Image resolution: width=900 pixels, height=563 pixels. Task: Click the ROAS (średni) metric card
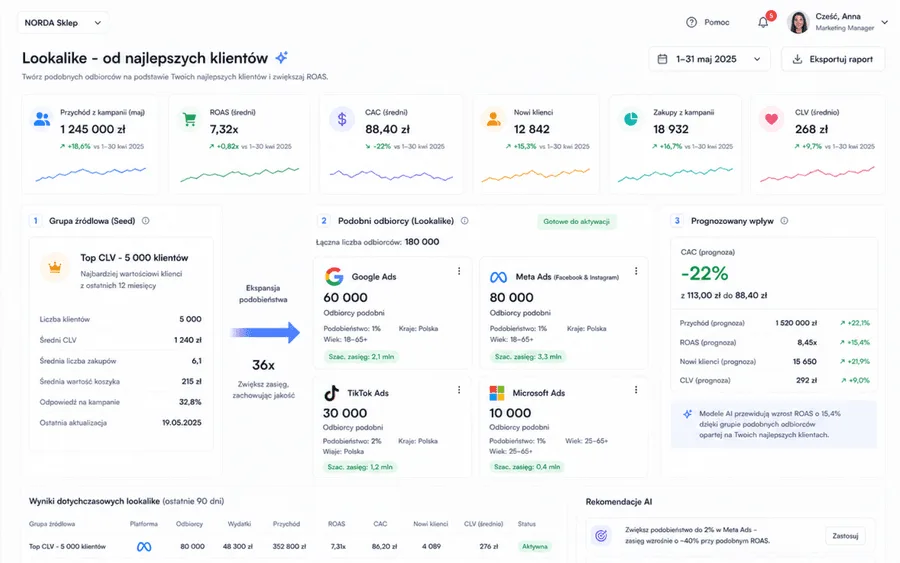[x=239, y=145]
